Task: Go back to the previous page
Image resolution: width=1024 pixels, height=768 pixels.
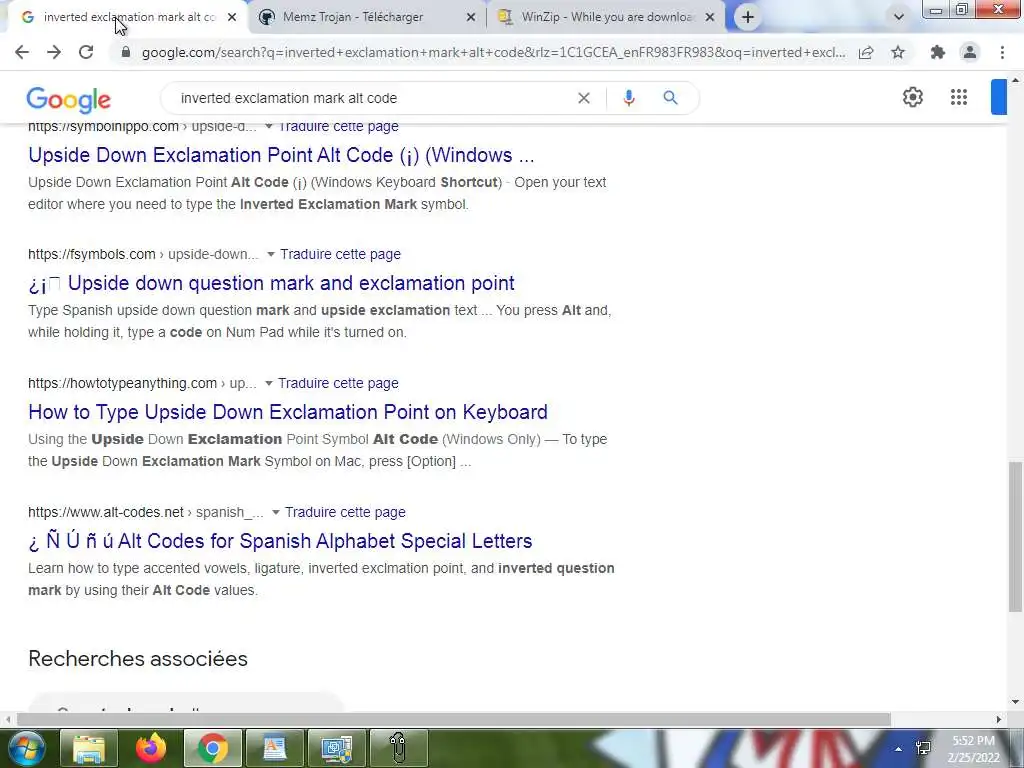Action: pos(22,52)
